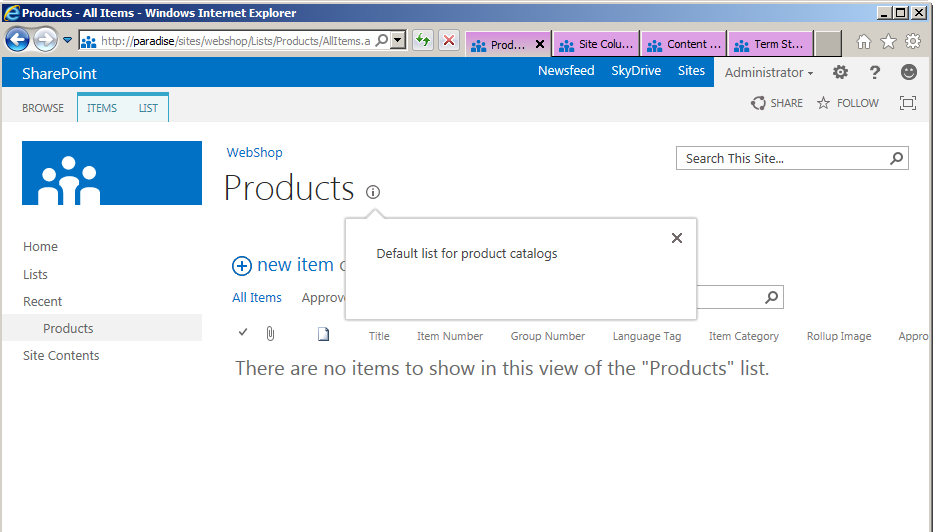Click the browser Back arrow button
This screenshot has width=933, height=532.
point(18,40)
